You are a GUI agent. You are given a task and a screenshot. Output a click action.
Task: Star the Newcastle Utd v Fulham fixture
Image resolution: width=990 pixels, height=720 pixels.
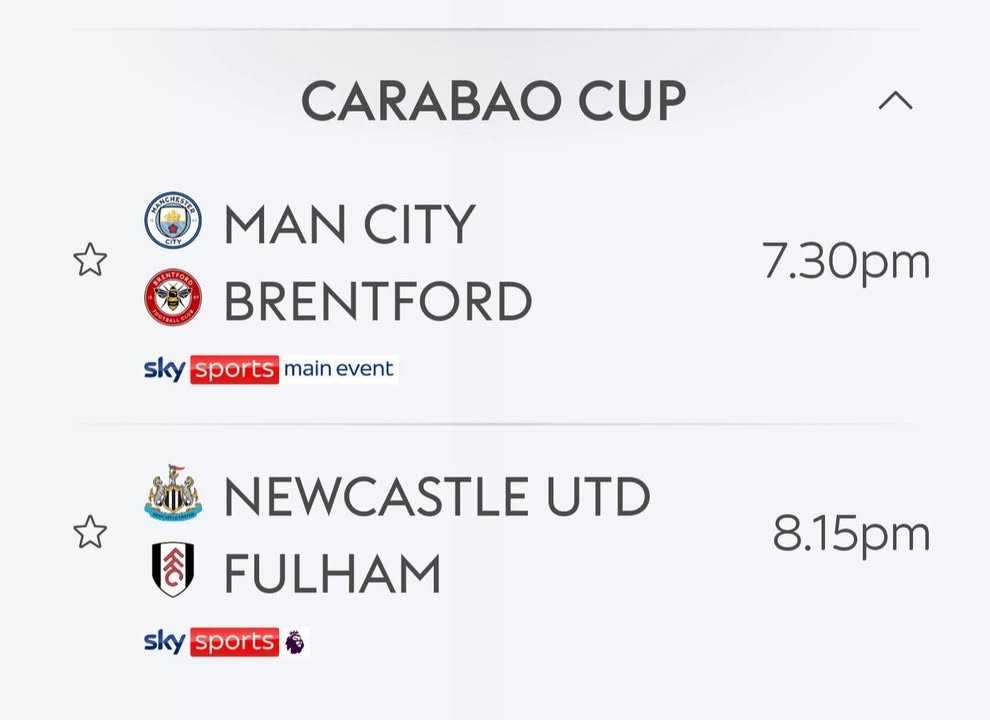[x=90, y=533]
